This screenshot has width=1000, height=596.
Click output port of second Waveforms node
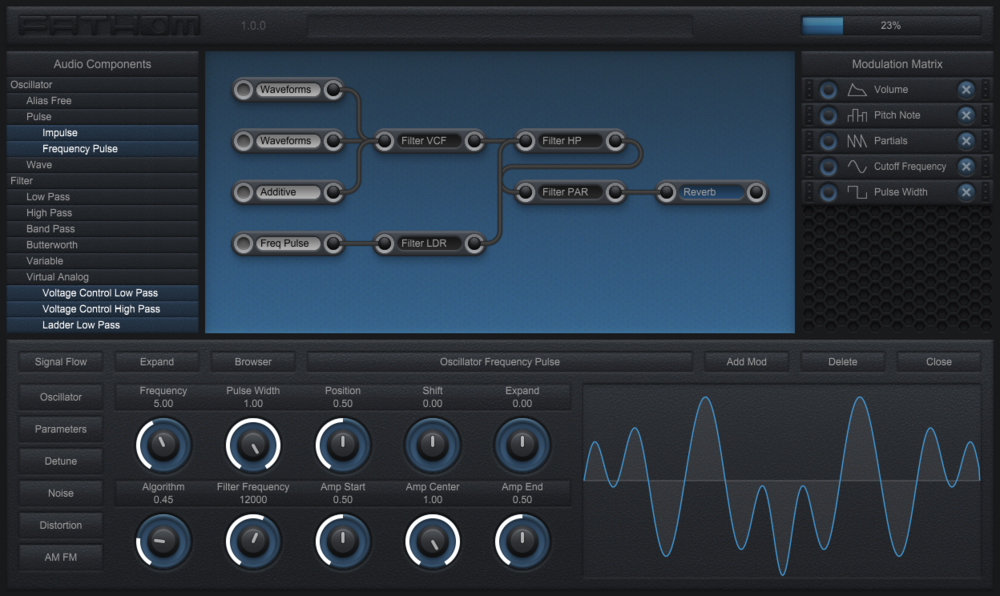pyautogui.click(x=333, y=141)
